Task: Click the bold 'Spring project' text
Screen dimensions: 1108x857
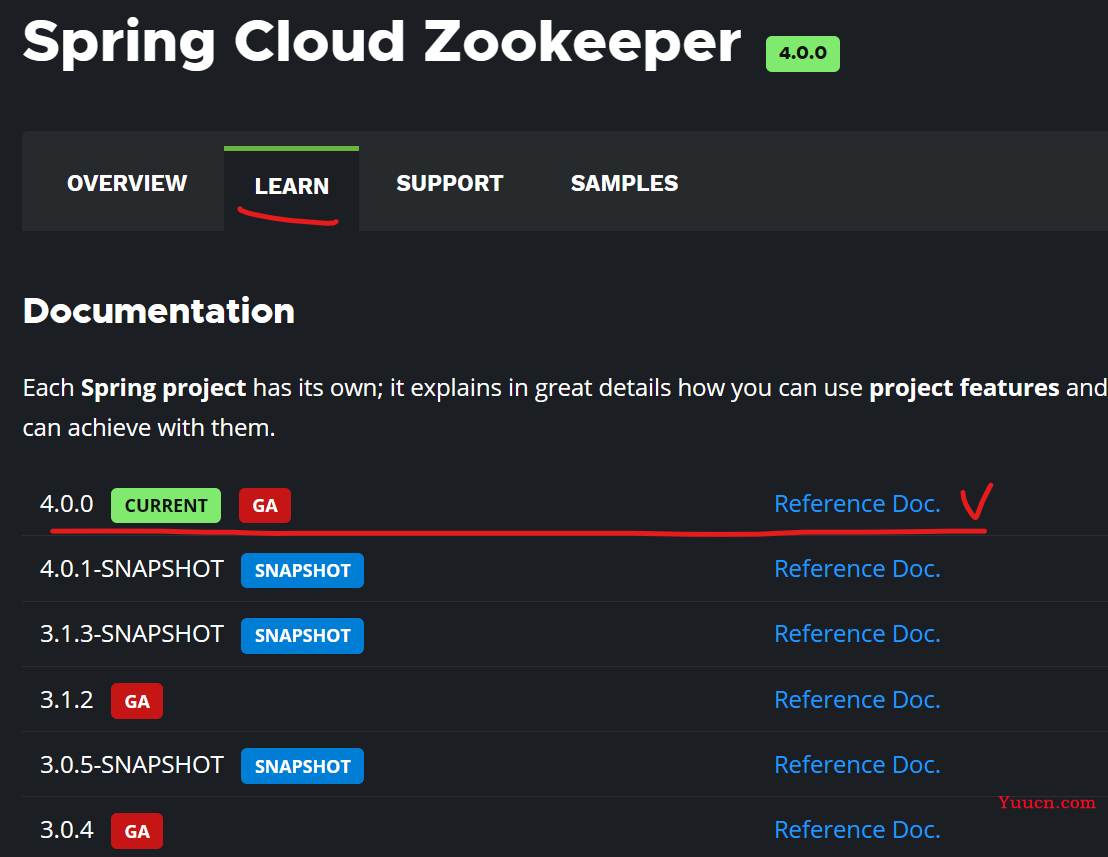Action: pyautogui.click(x=163, y=388)
